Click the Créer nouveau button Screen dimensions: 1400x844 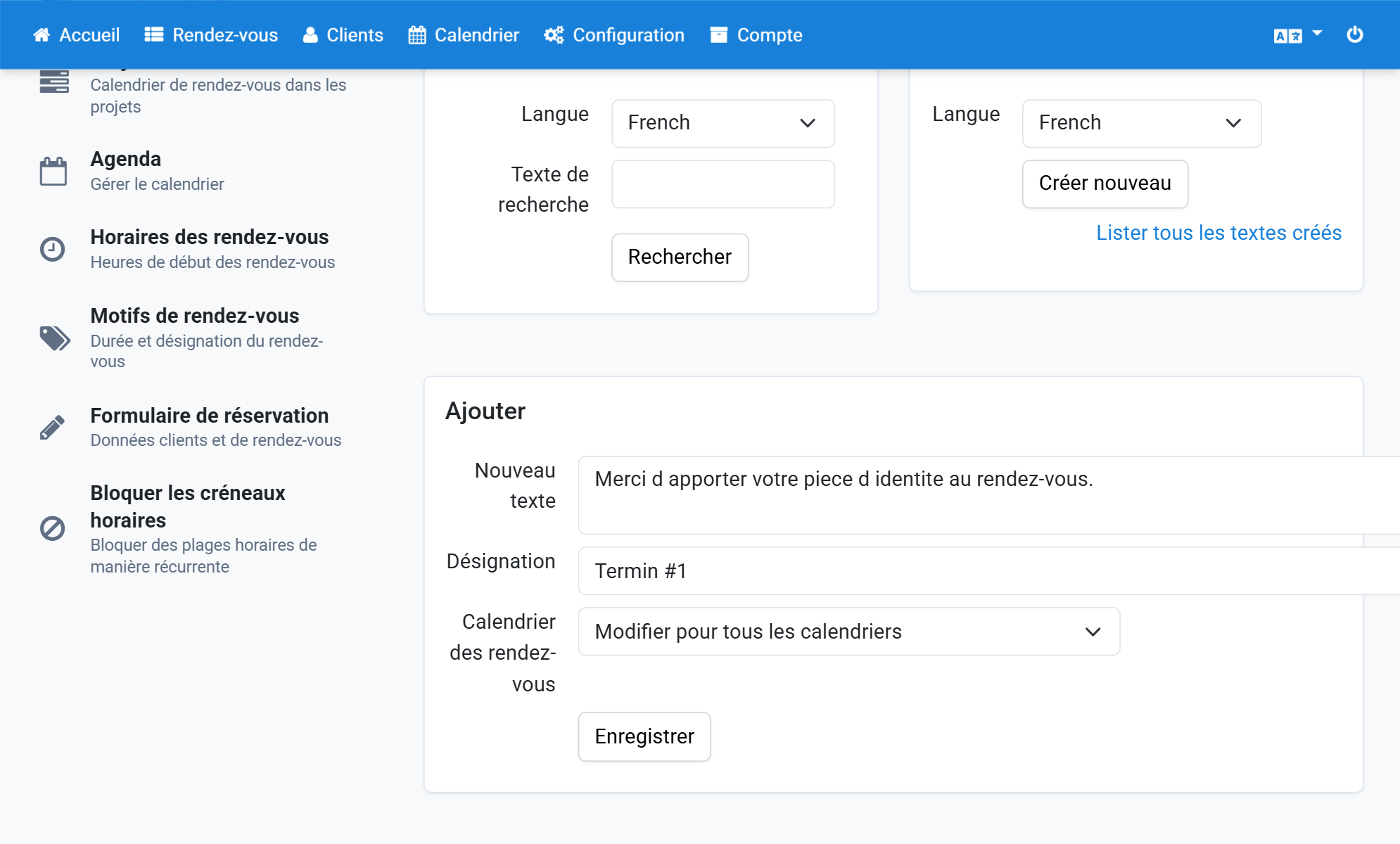(x=1105, y=184)
